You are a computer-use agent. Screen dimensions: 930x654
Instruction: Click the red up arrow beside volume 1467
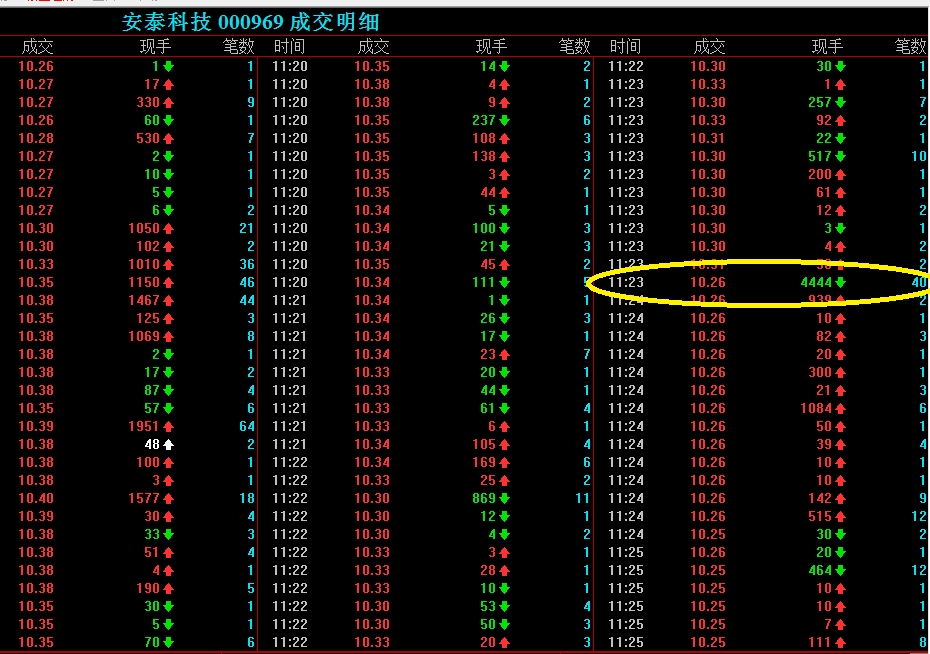tap(168, 301)
